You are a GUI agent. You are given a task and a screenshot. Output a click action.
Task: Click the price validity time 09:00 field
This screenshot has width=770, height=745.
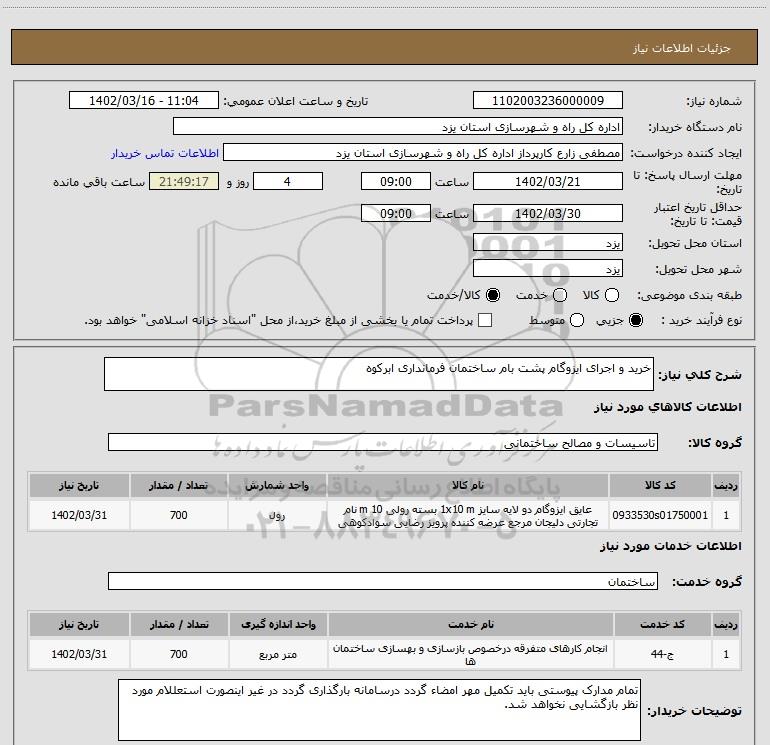click(x=396, y=213)
